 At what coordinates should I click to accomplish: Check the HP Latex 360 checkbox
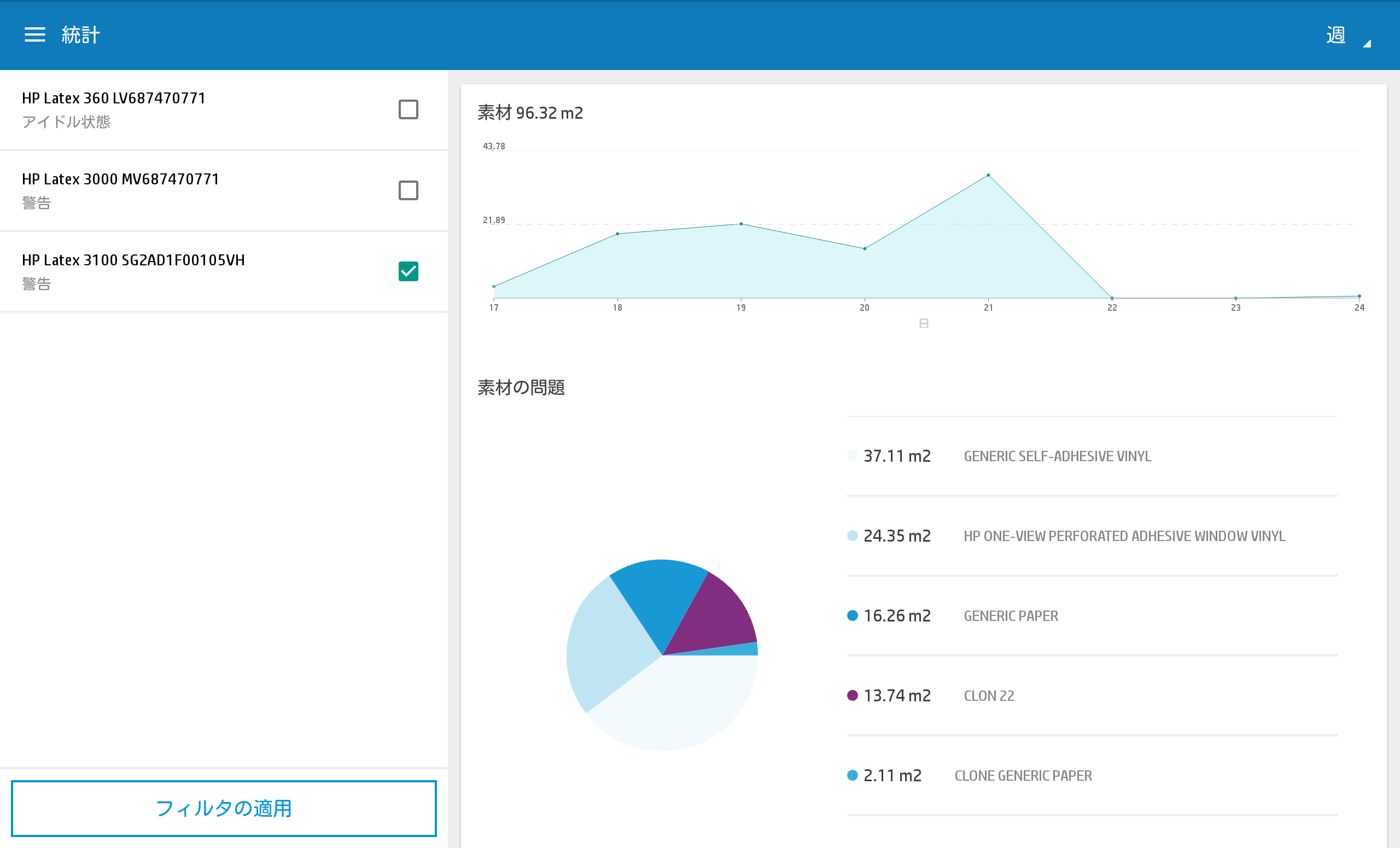point(408,109)
